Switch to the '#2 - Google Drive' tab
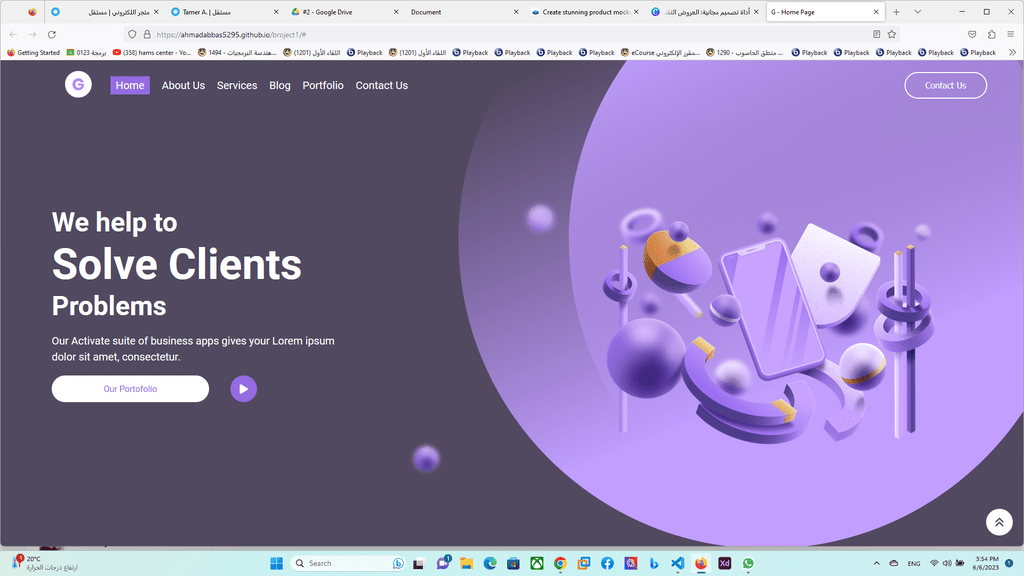This screenshot has height=576, width=1024. tap(345, 12)
